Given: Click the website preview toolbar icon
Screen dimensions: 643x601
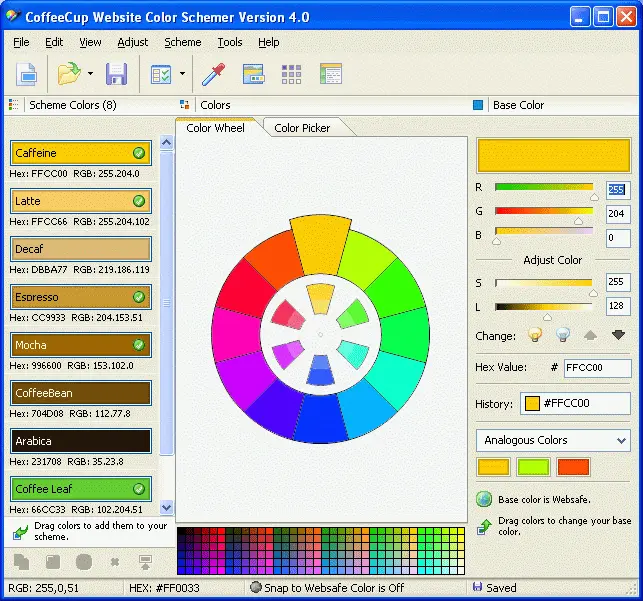Looking at the screenshot, I should point(253,74).
